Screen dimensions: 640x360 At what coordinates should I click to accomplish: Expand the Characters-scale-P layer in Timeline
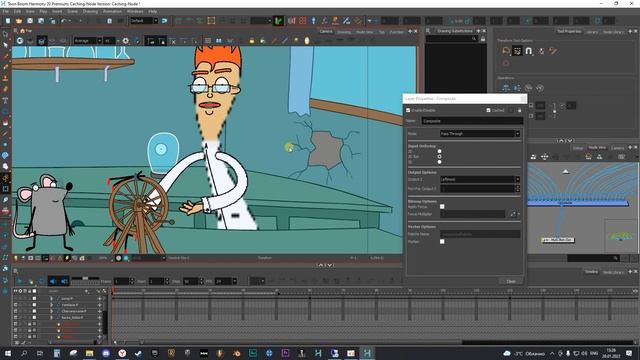coord(51,311)
